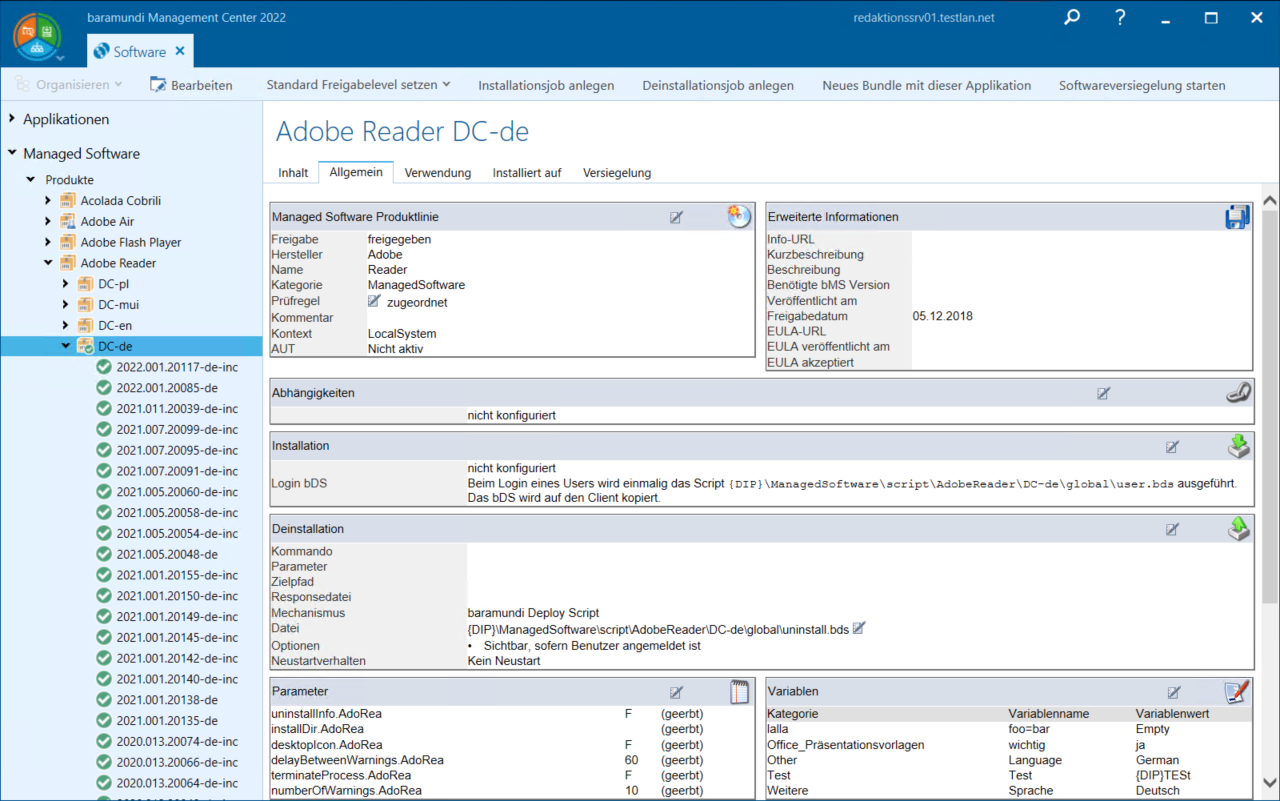This screenshot has height=801, width=1280.
Task: Click Softwareversiegelung starten in toolbar
Action: 1142,85
